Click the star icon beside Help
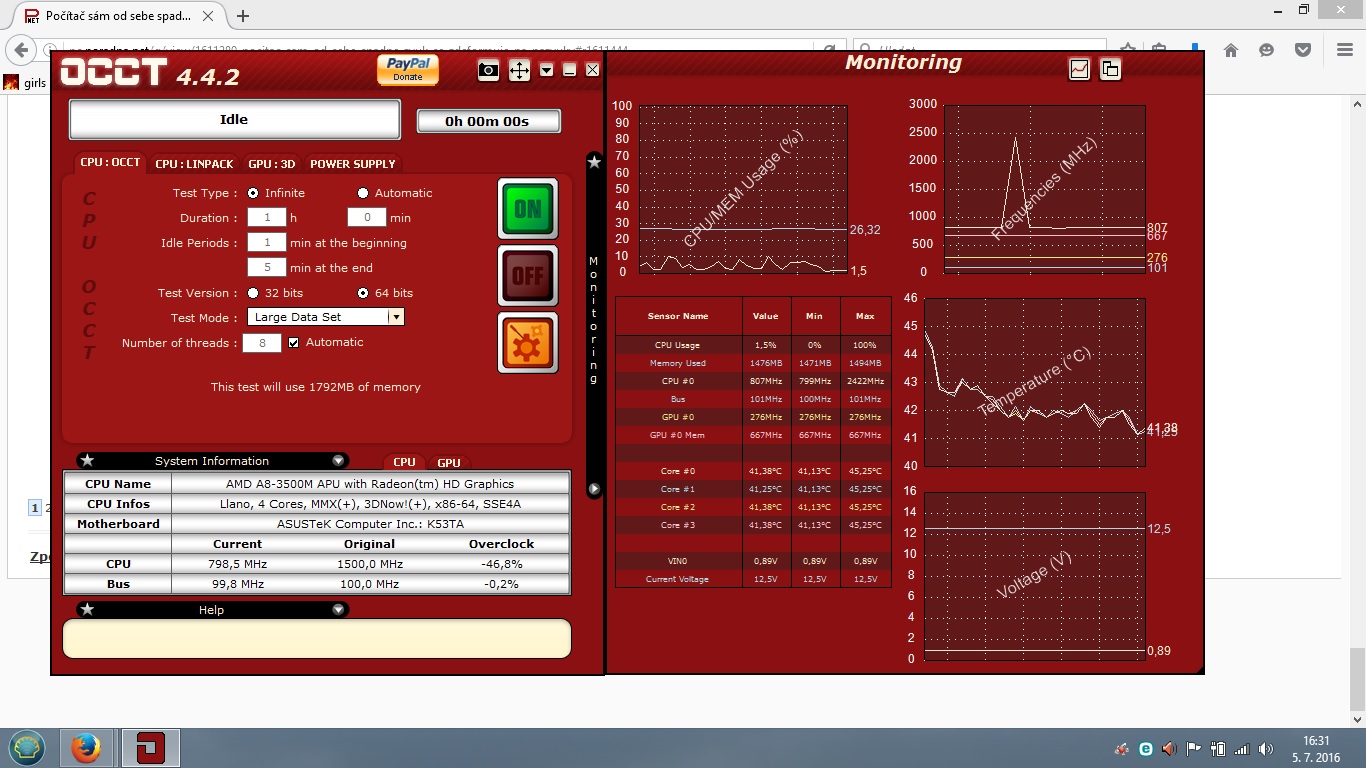This screenshot has height=768, width=1366. coord(87,610)
